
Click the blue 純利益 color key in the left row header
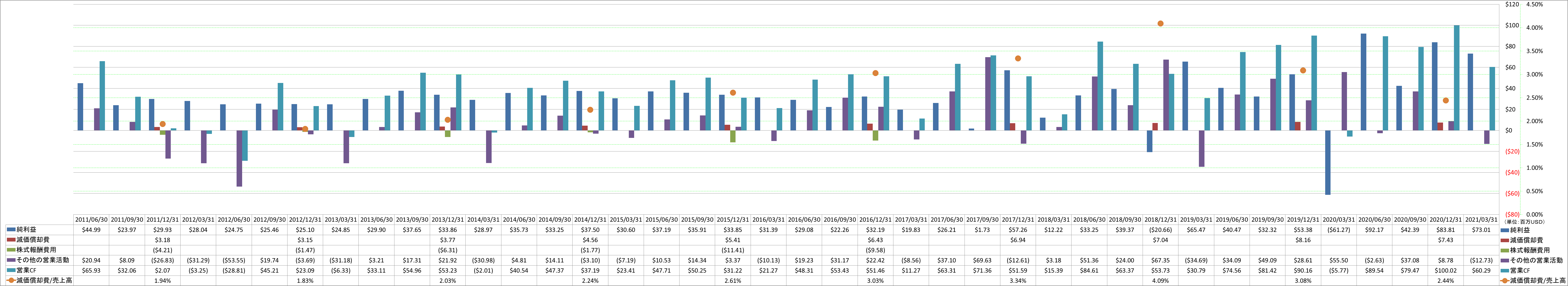(11, 230)
